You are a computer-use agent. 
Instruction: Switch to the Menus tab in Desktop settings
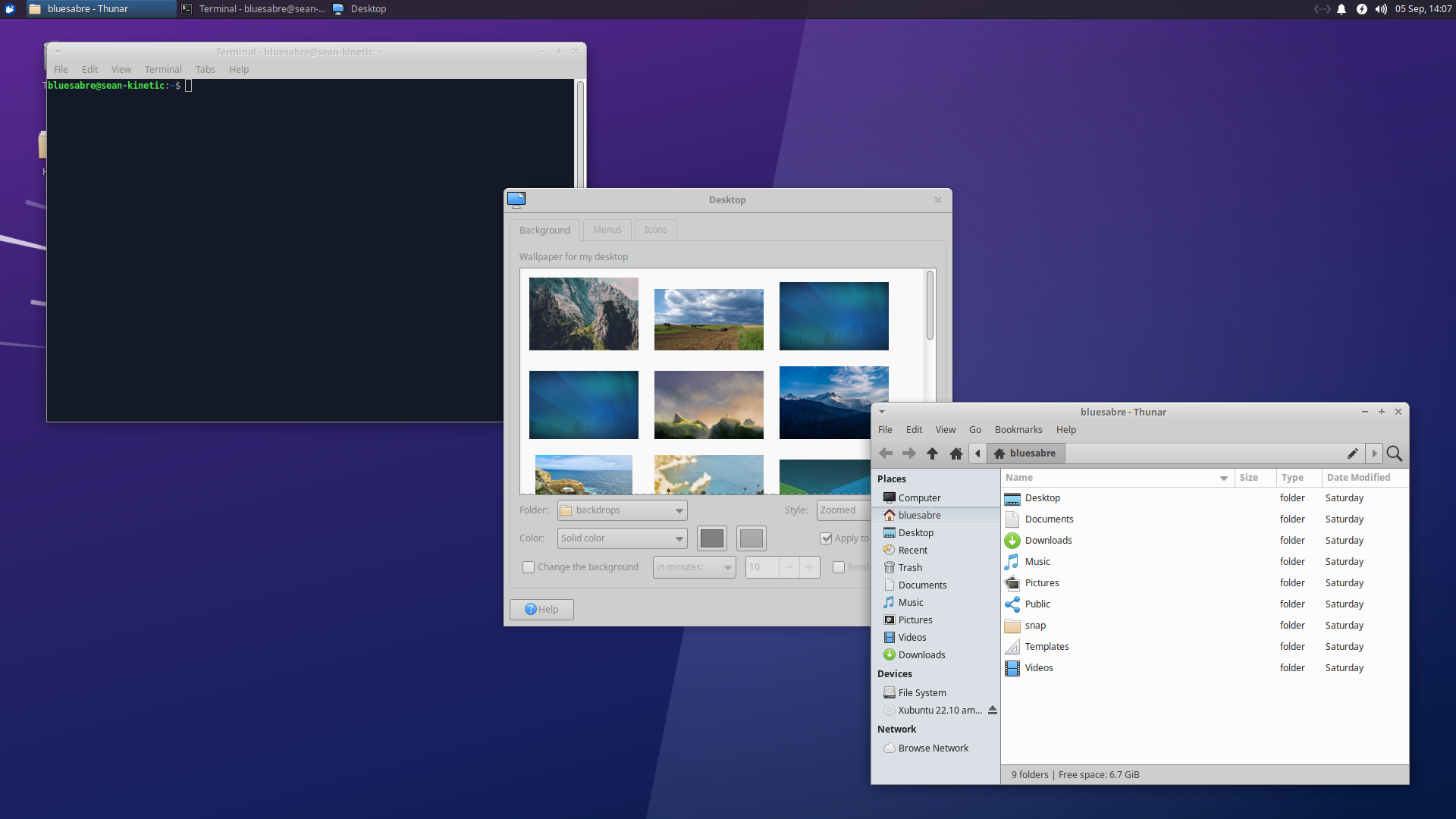(607, 229)
